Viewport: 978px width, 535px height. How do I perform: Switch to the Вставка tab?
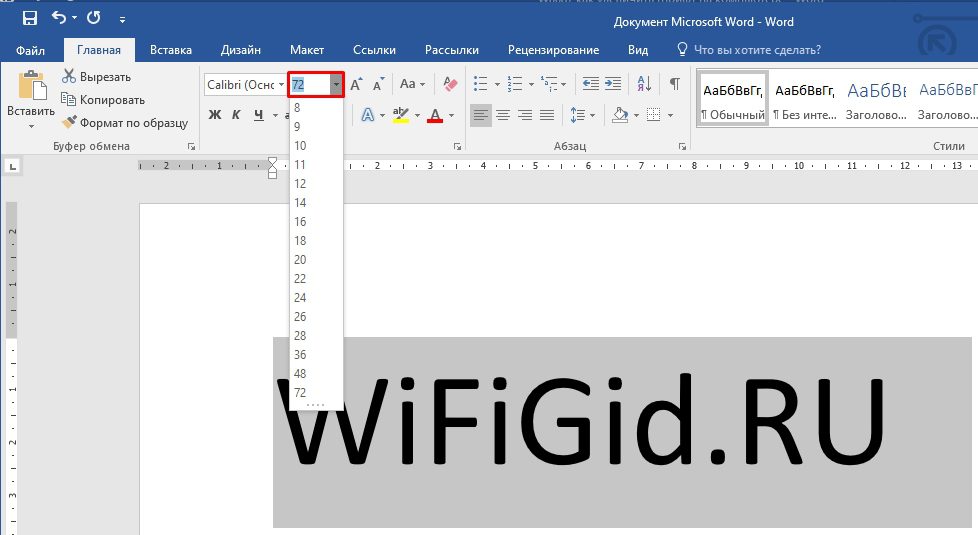click(170, 50)
